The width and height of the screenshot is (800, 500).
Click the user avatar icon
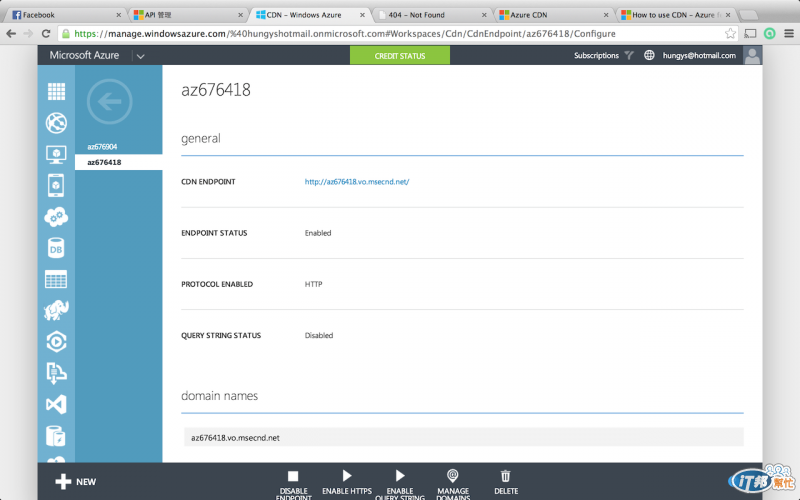(752, 55)
